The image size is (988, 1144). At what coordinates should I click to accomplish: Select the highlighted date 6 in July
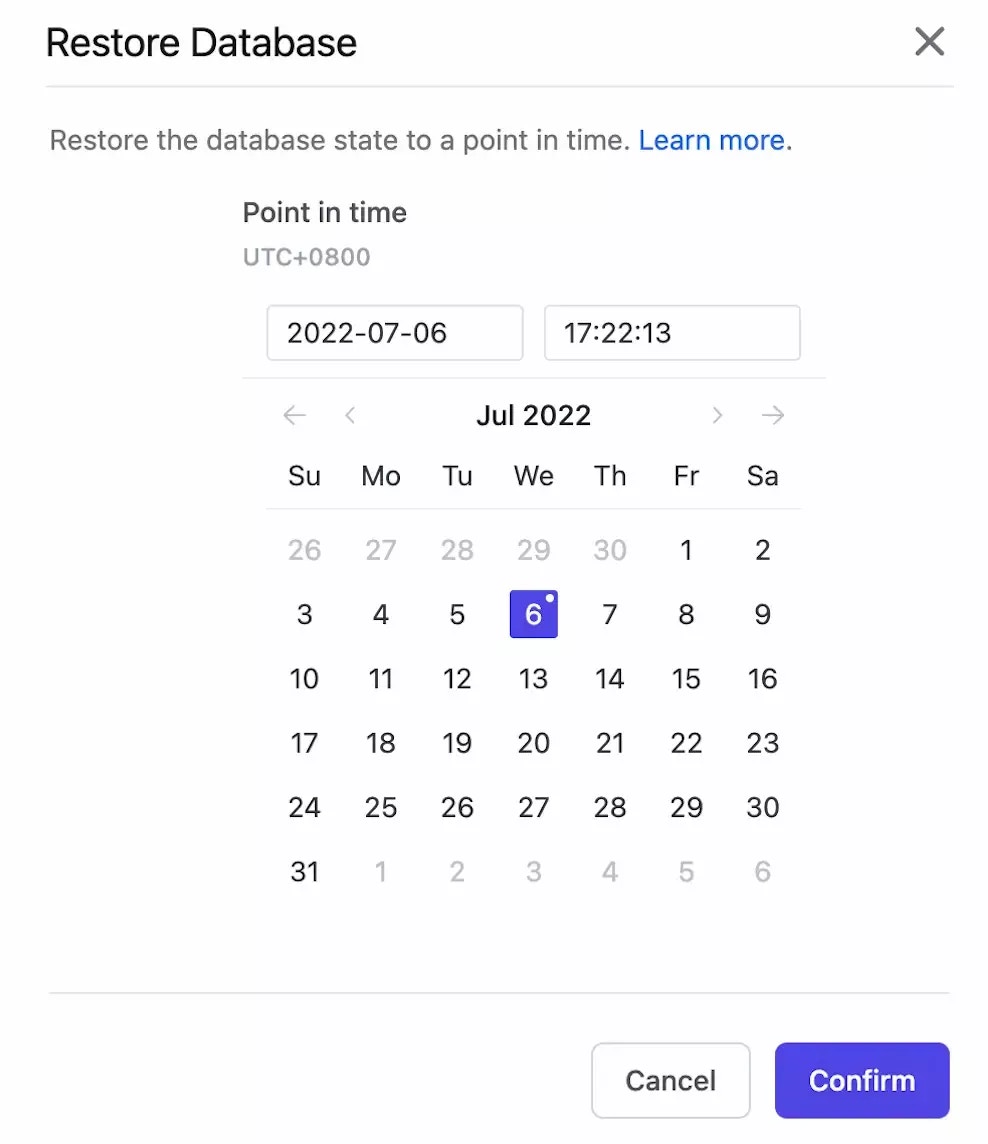tap(533, 614)
